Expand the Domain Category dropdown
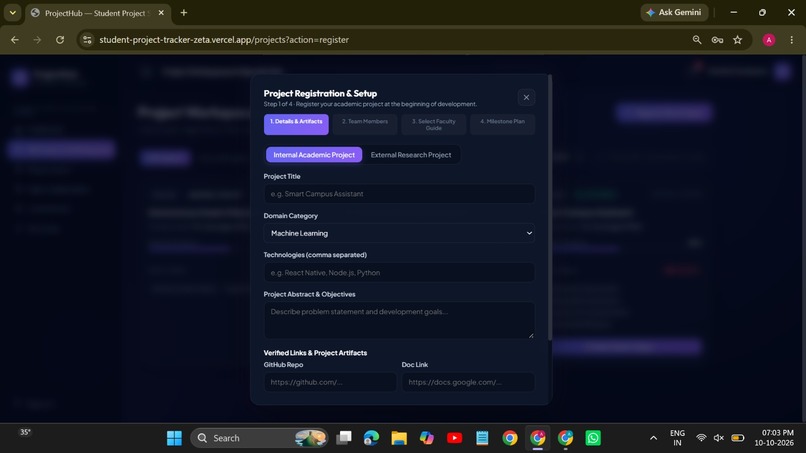806x453 pixels. click(x=399, y=233)
